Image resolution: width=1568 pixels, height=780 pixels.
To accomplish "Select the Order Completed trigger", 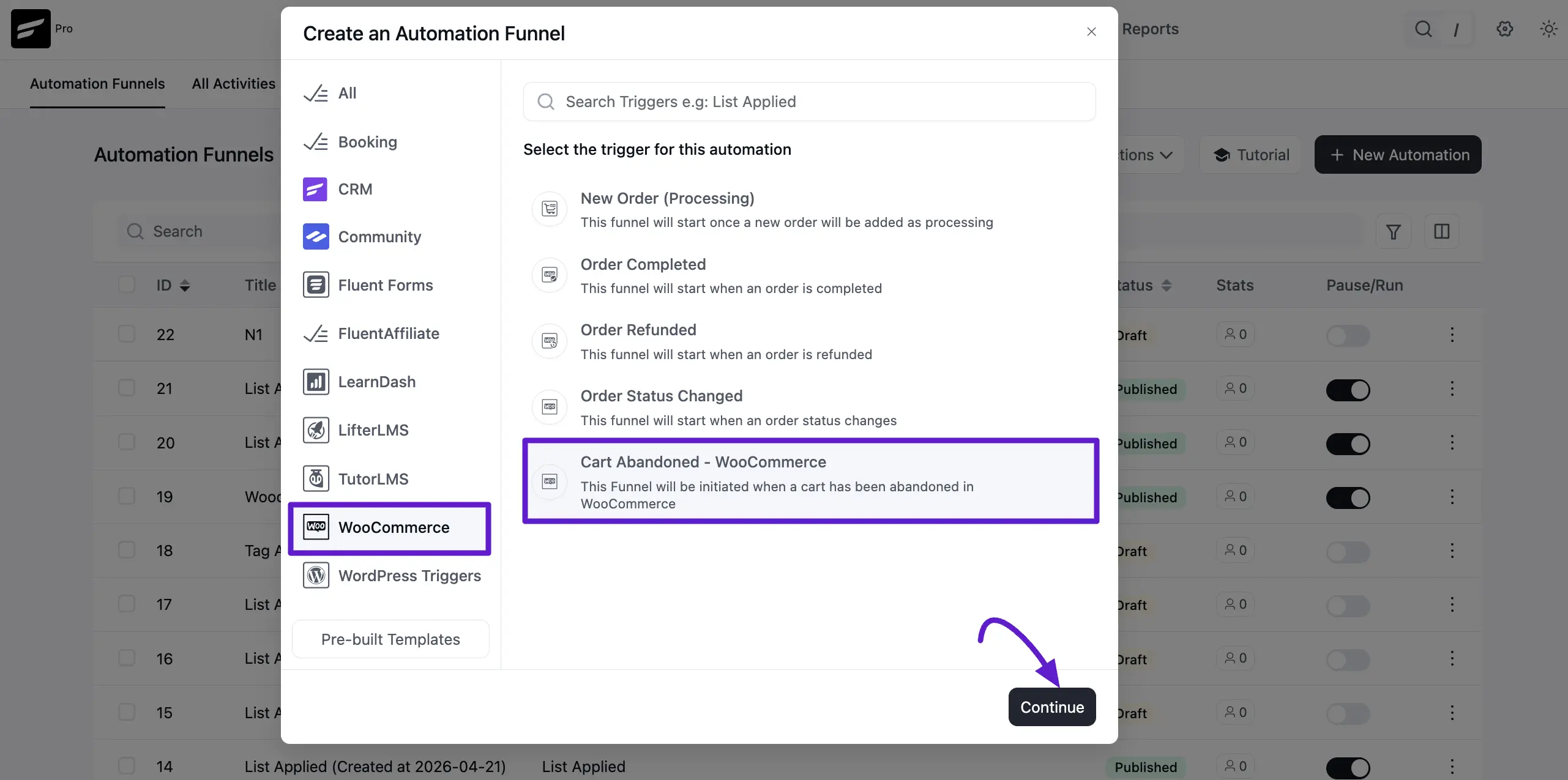I will pyautogui.click(x=809, y=276).
